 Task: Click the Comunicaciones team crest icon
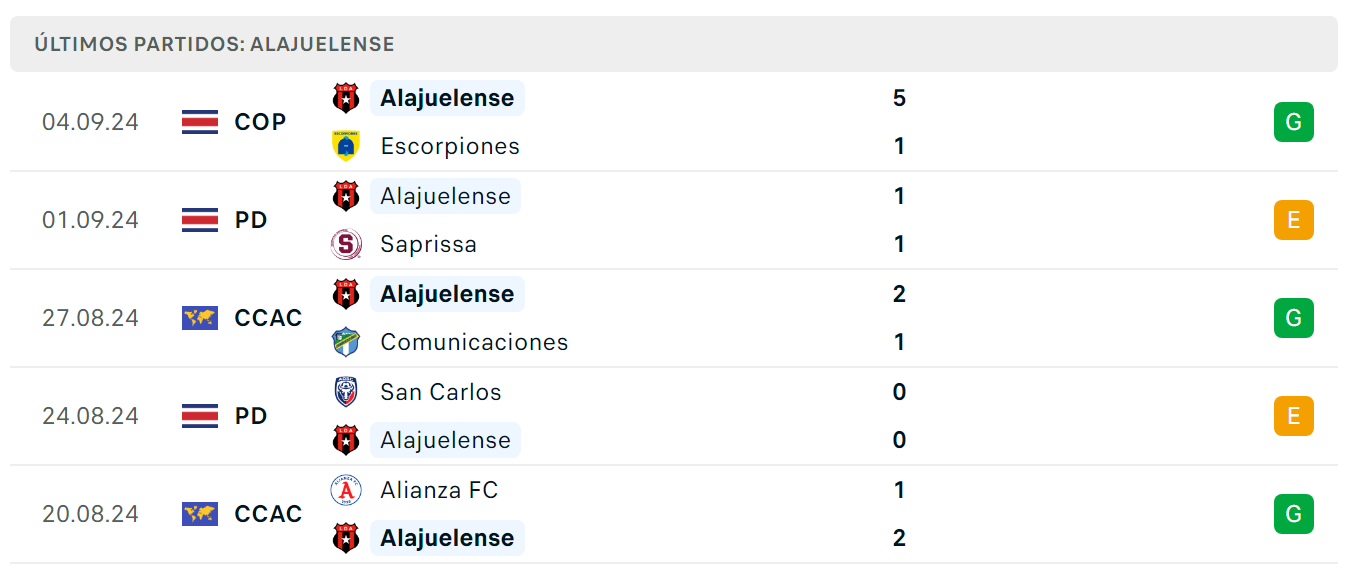click(346, 342)
